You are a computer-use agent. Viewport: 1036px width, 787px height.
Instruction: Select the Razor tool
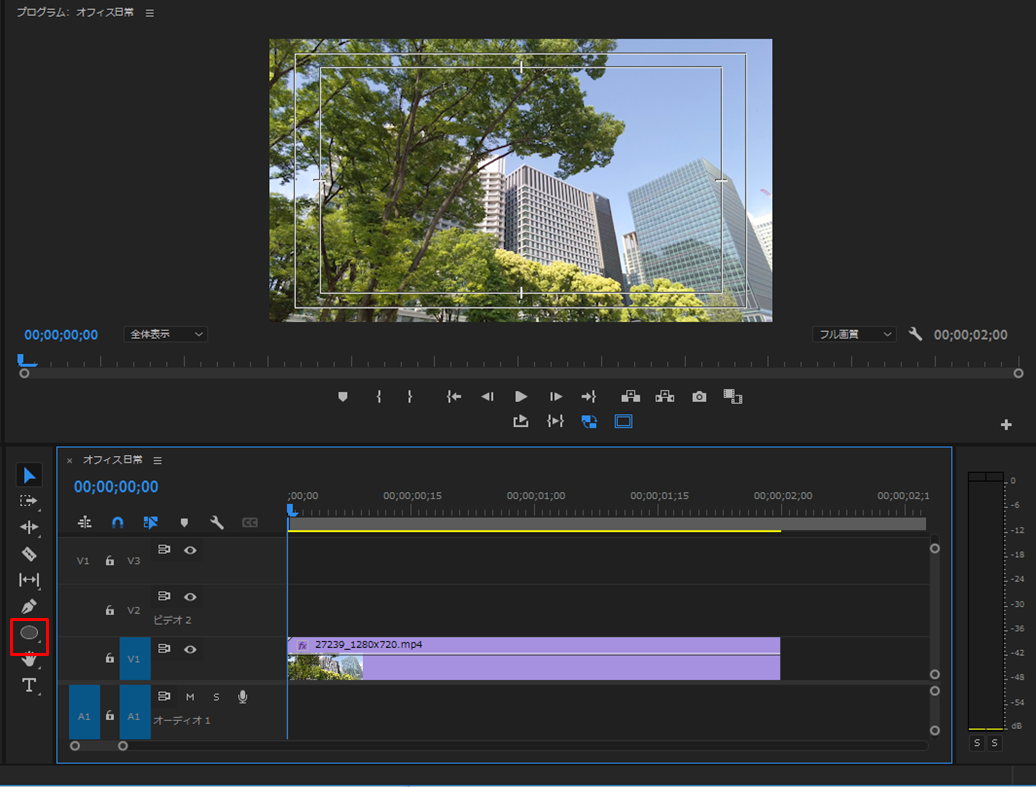pyautogui.click(x=29, y=554)
